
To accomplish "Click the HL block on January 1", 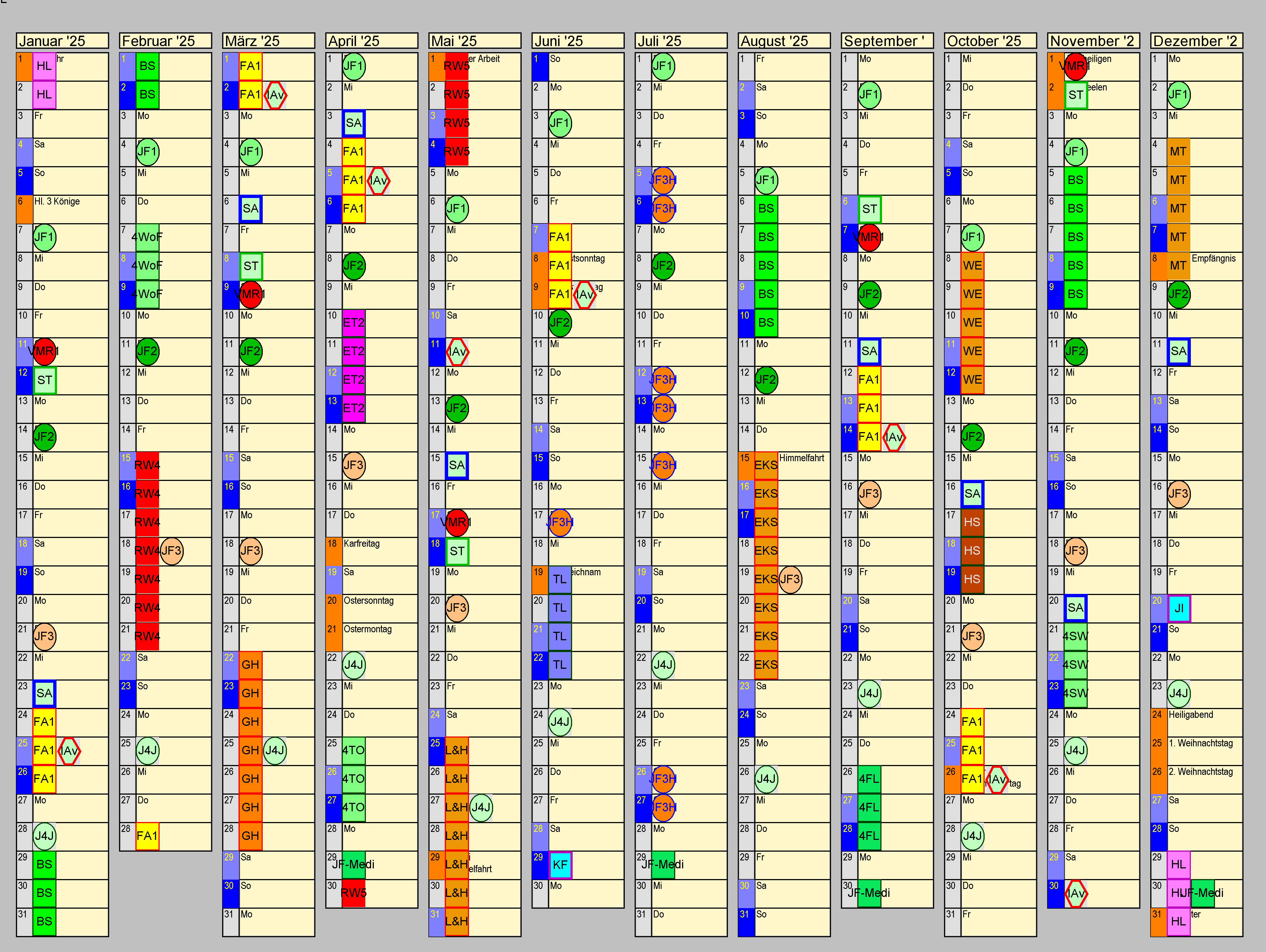I will point(45,66).
